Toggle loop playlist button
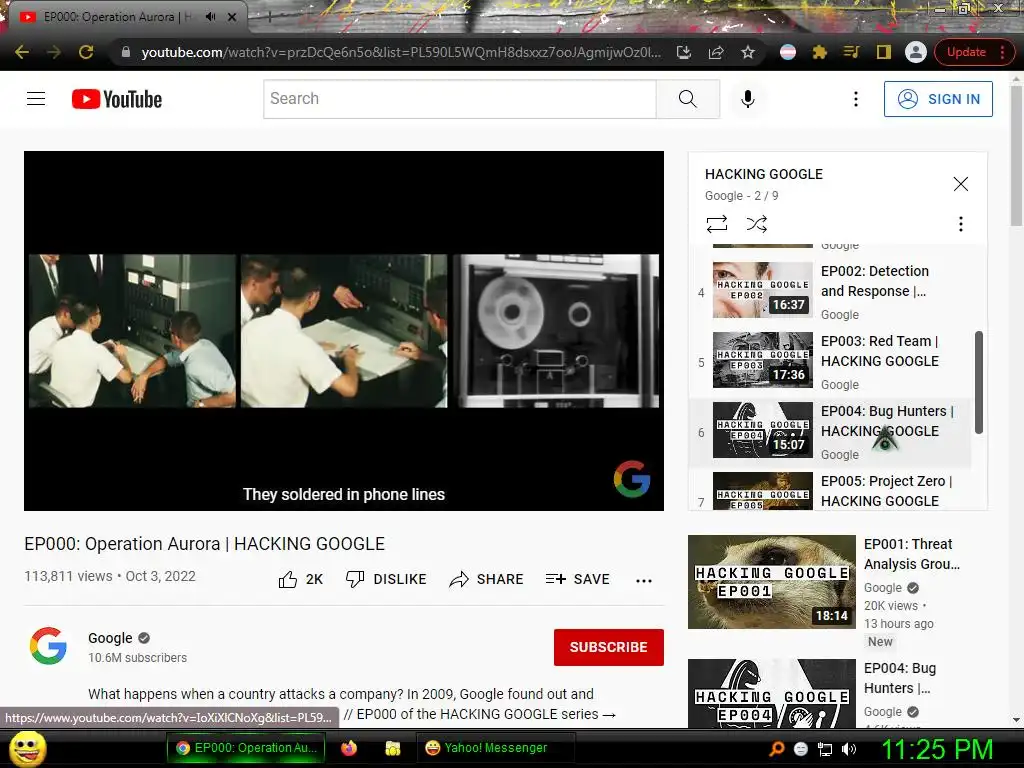Viewport: 1024px width, 768px height. coord(717,224)
